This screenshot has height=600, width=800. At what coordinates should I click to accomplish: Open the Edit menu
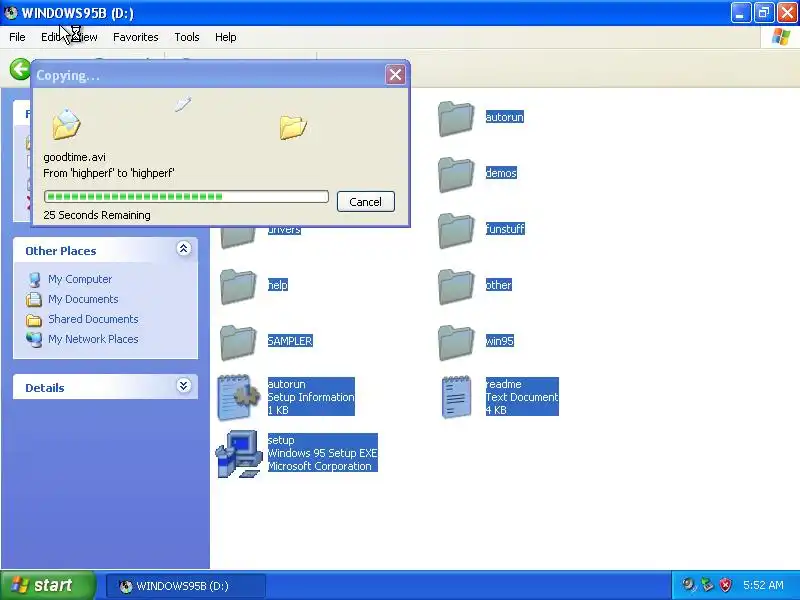tap(51, 37)
